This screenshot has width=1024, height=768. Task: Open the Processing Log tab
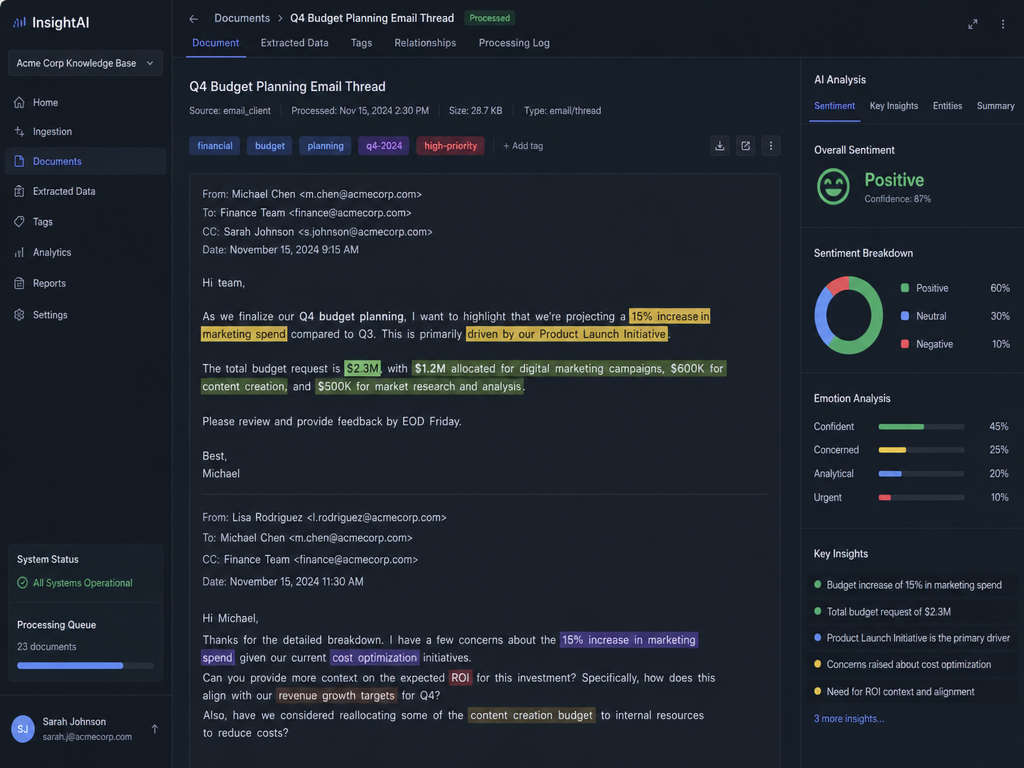[514, 43]
